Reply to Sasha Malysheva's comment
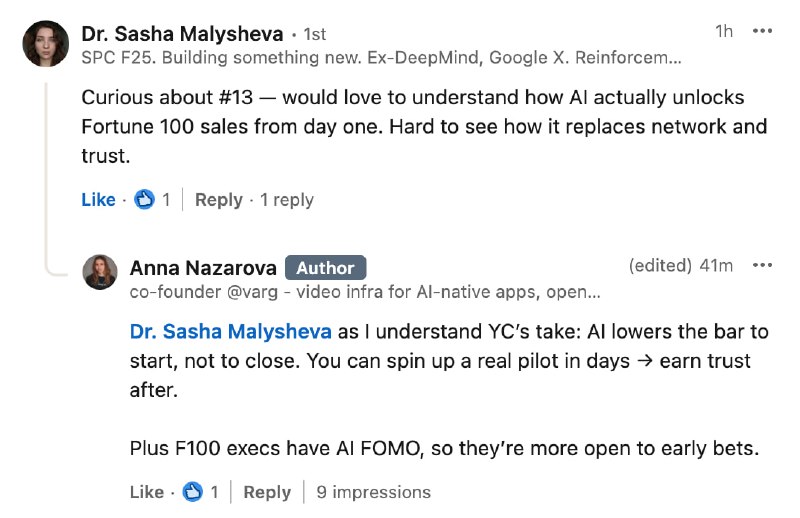This screenshot has height=518, width=800. pyautogui.click(x=219, y=200)
